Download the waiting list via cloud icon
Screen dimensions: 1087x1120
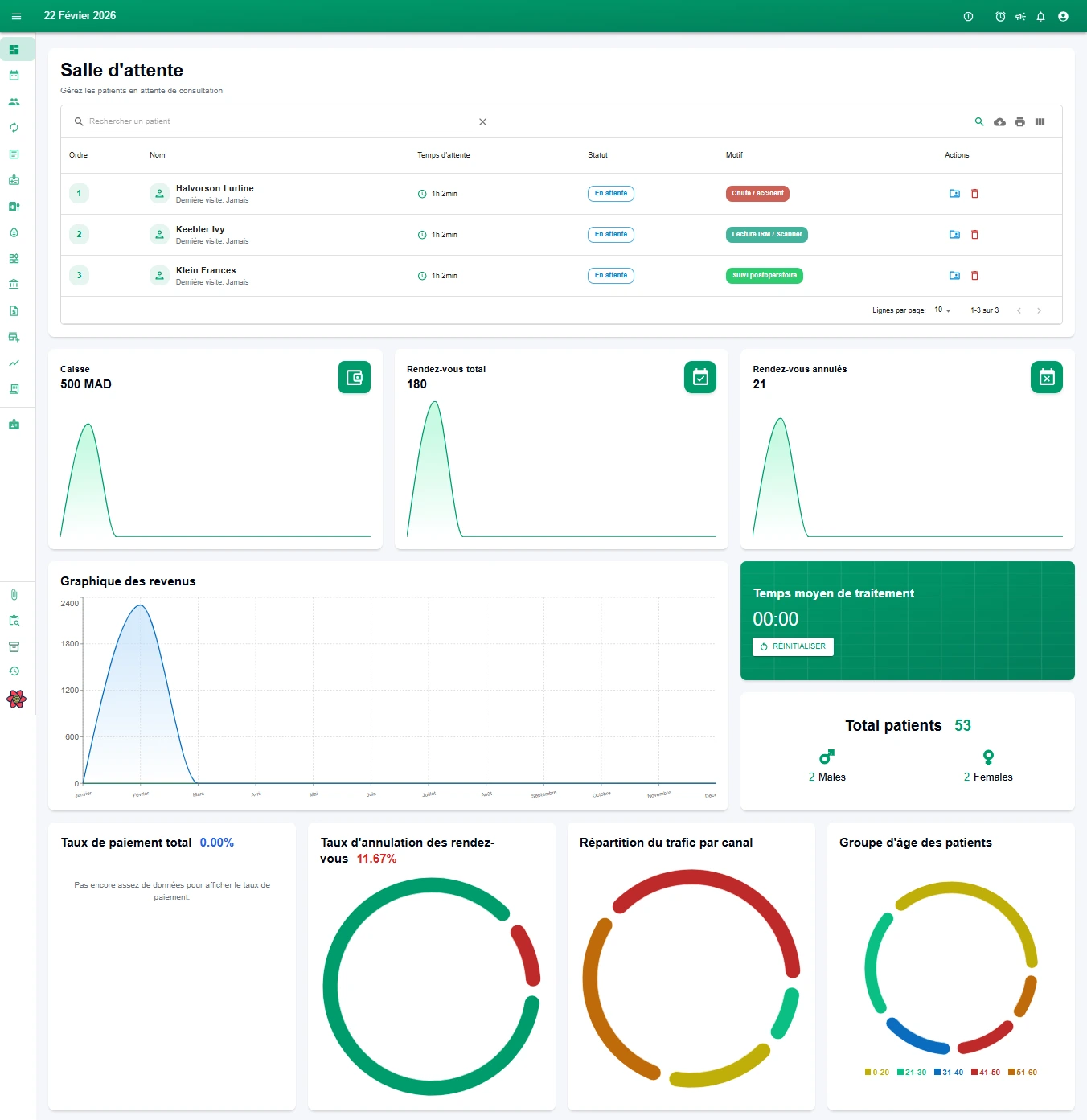pos(999,122)
